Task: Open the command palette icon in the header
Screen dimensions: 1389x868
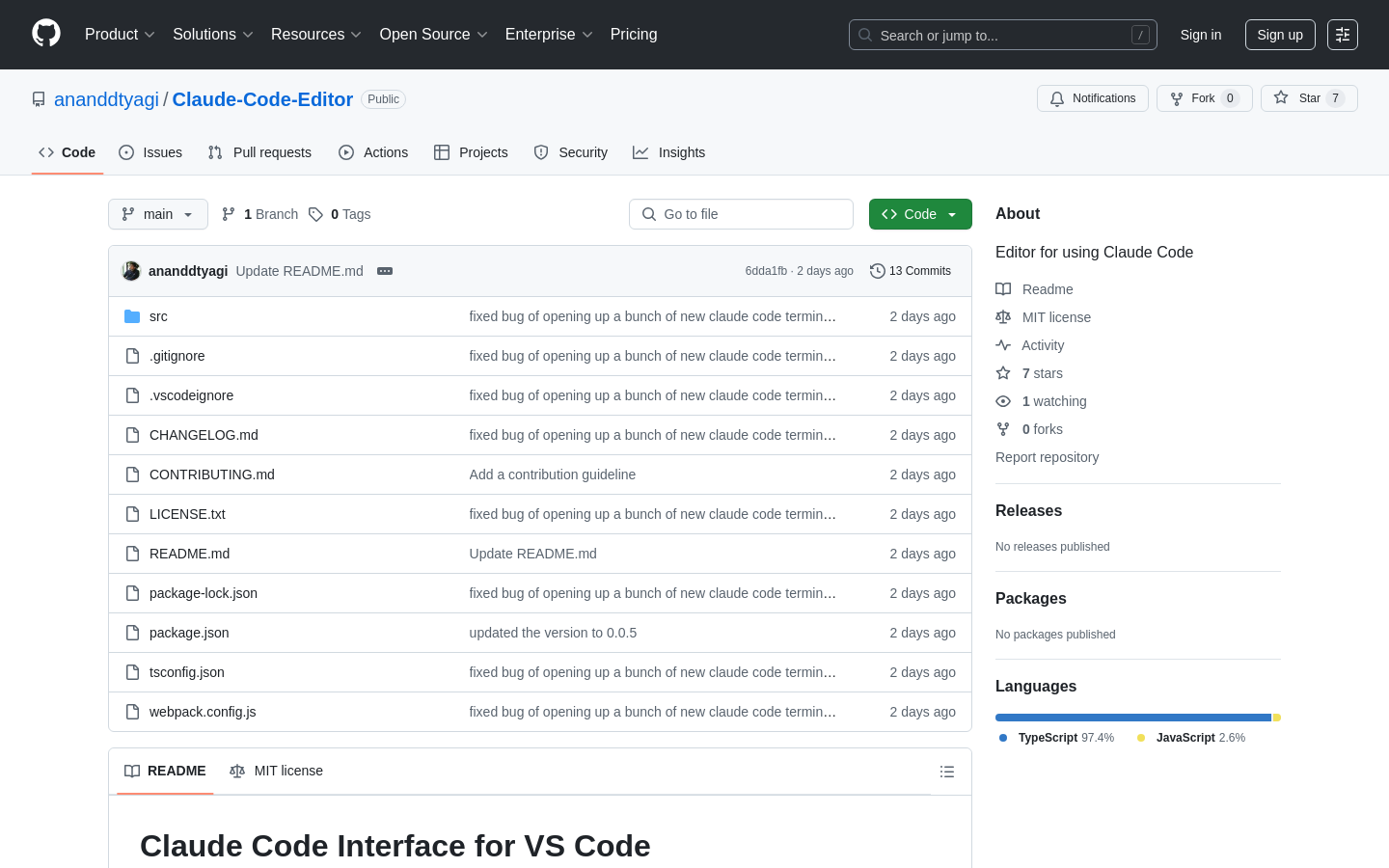Action: click(1343, 35)
